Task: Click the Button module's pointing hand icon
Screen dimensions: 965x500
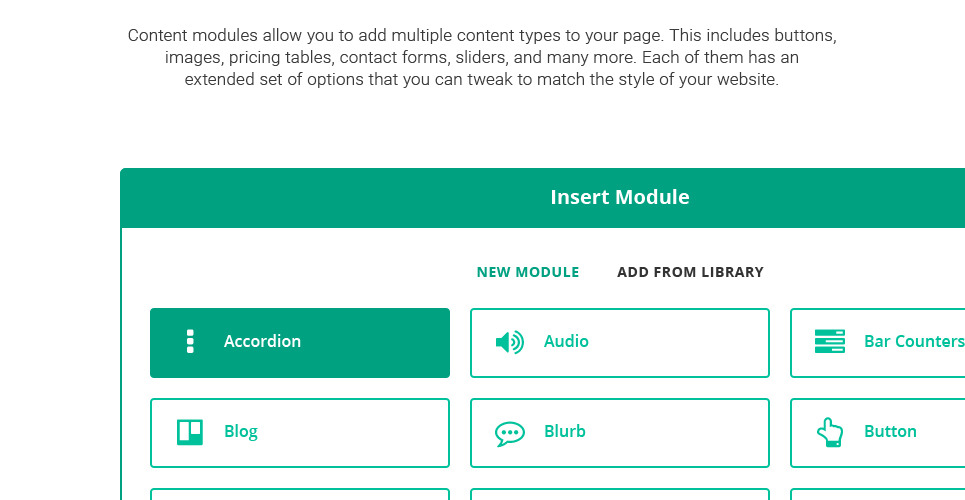Action: [829, 432]
